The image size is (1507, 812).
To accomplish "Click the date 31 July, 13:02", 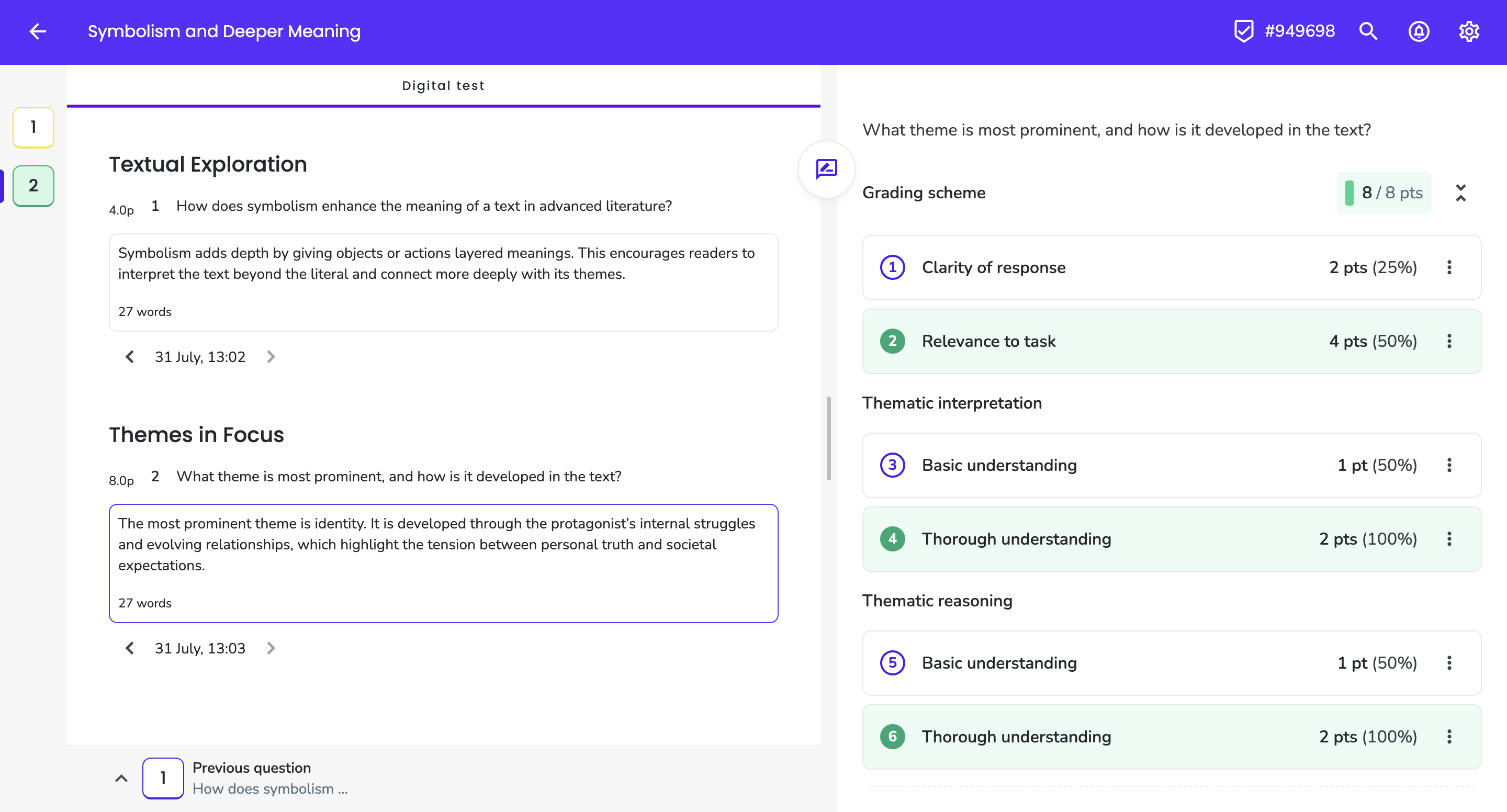I will click(200, 357).
